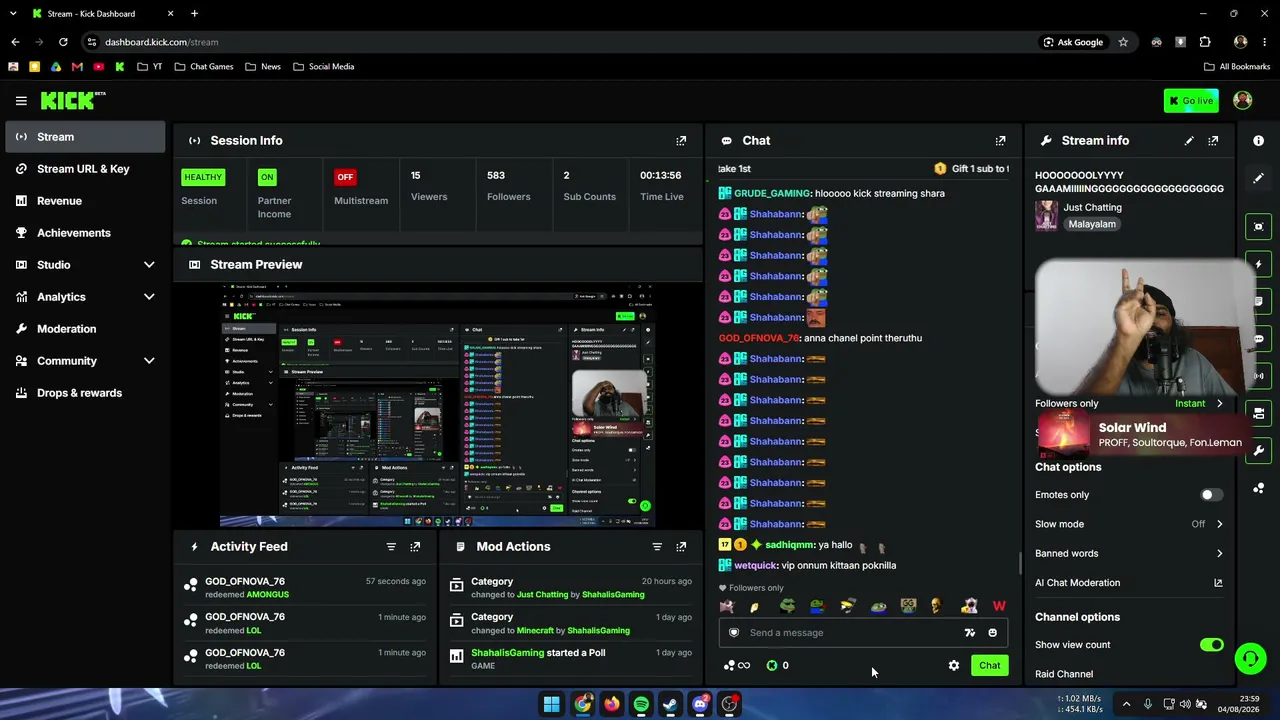Open the Windows Start button

click(551, 705)
